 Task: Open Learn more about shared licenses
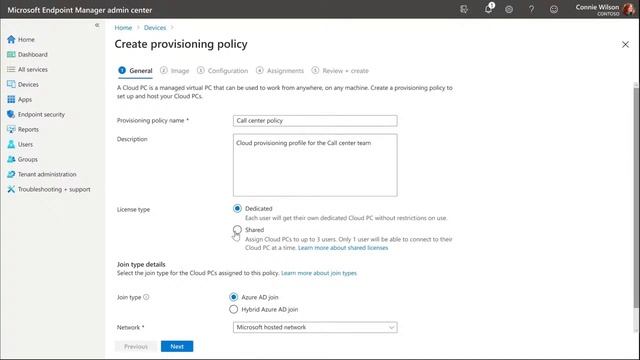pos(343,248)
